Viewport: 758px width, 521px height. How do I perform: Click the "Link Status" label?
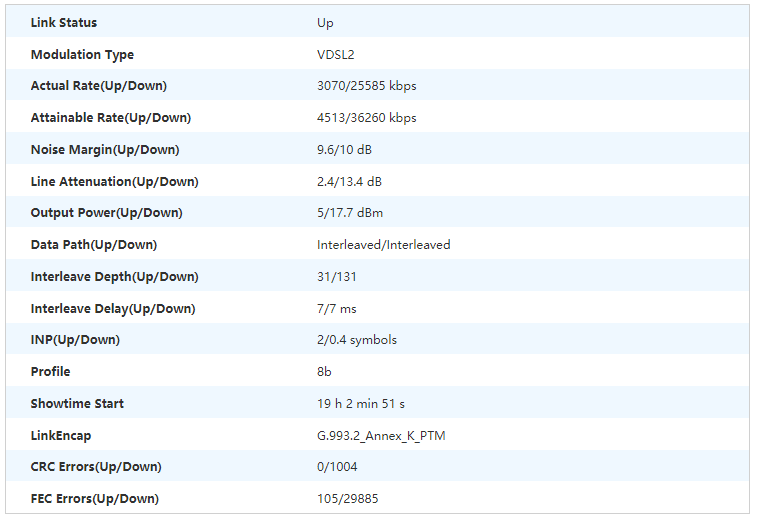tap(64, 23)
